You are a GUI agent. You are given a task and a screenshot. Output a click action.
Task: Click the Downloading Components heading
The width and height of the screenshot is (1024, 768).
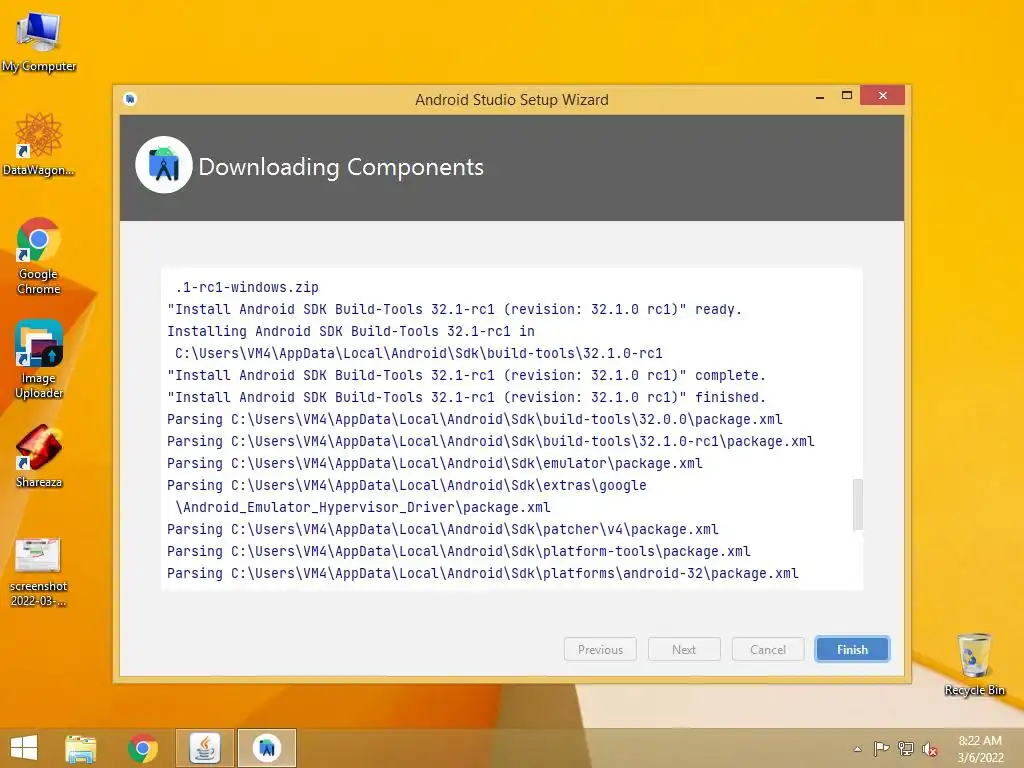[x=341, y=167]
